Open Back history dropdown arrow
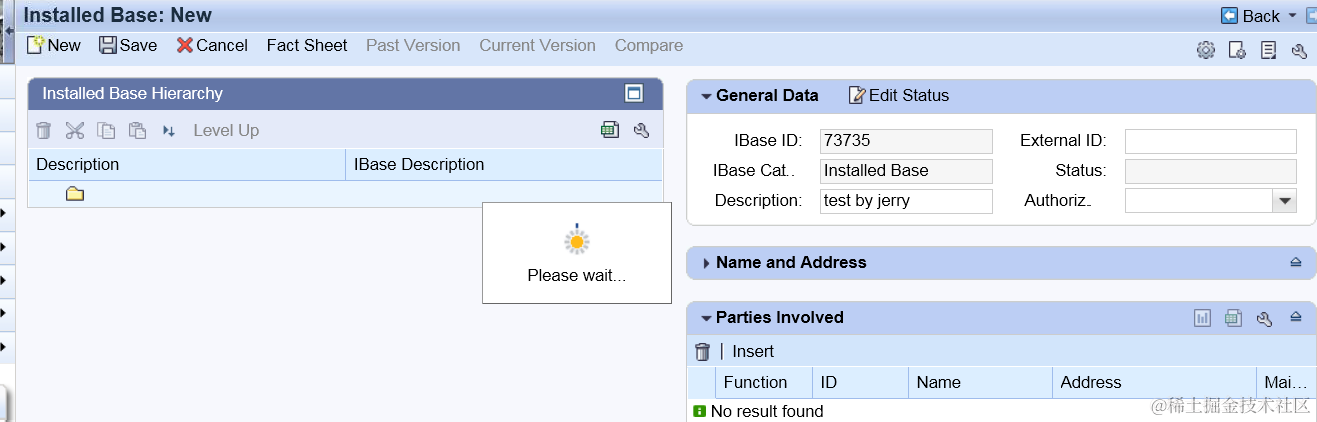 (x=1292, y=16)
